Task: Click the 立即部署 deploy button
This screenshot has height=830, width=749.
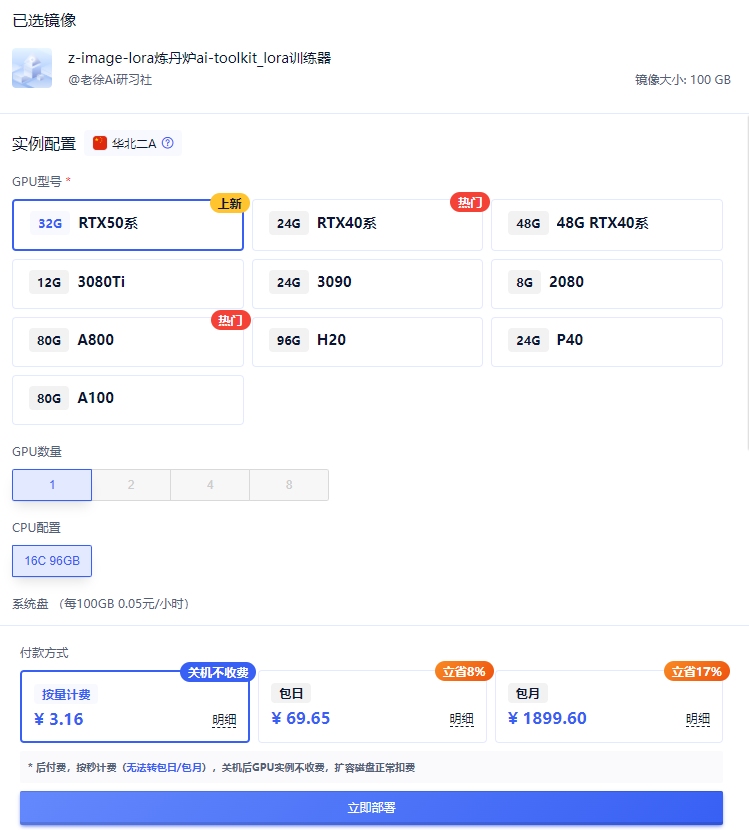Action: point(371,808)
